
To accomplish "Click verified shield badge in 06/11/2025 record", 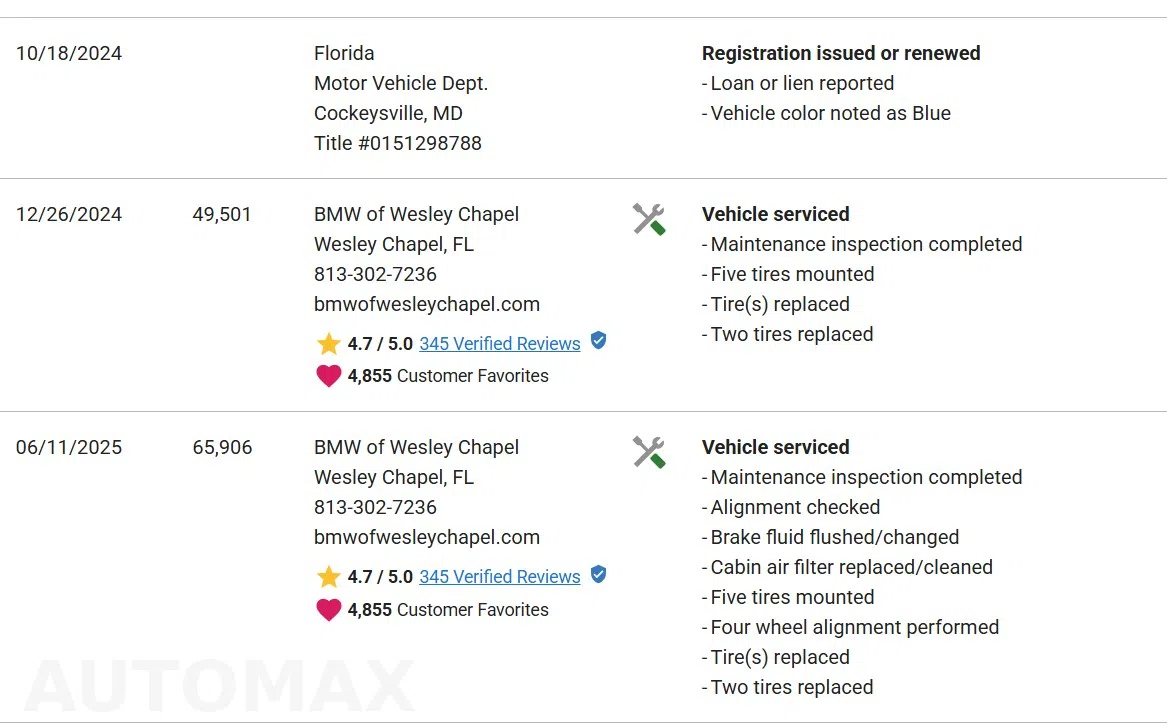I will pyautogui.click(x=598, y=575).
